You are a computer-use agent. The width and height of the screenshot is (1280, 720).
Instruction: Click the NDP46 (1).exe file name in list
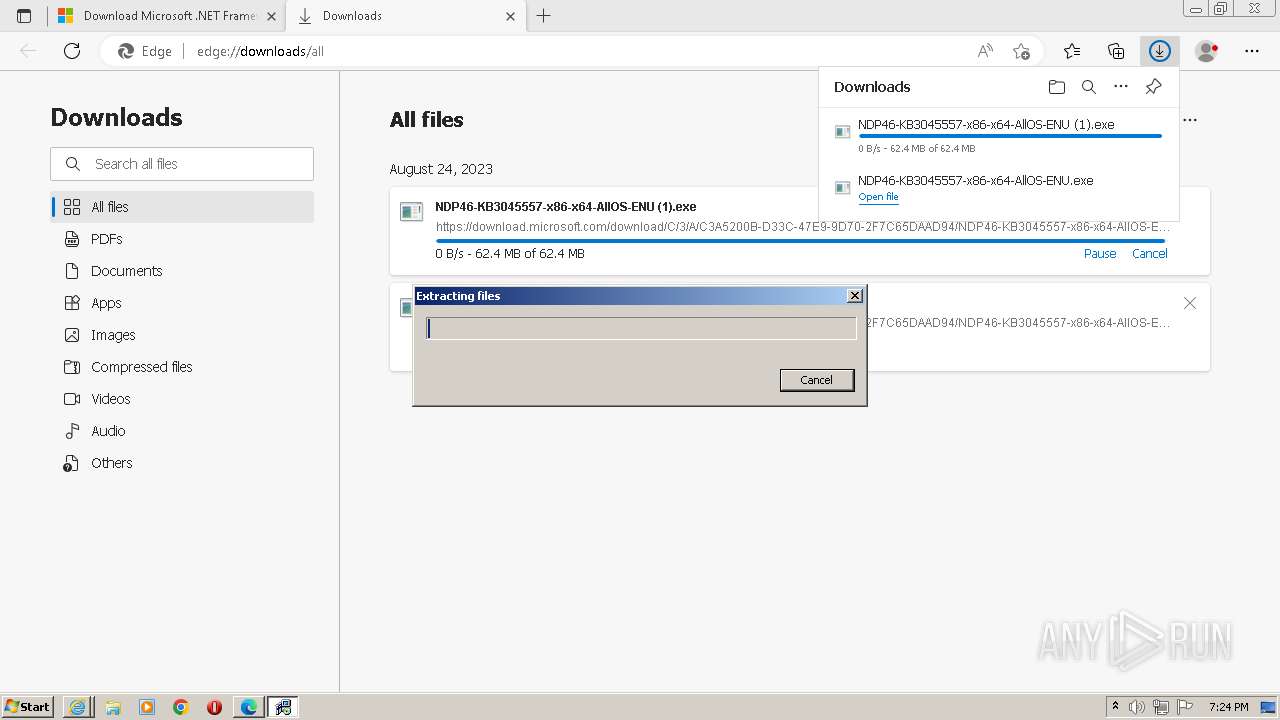[x=566, y=207]
